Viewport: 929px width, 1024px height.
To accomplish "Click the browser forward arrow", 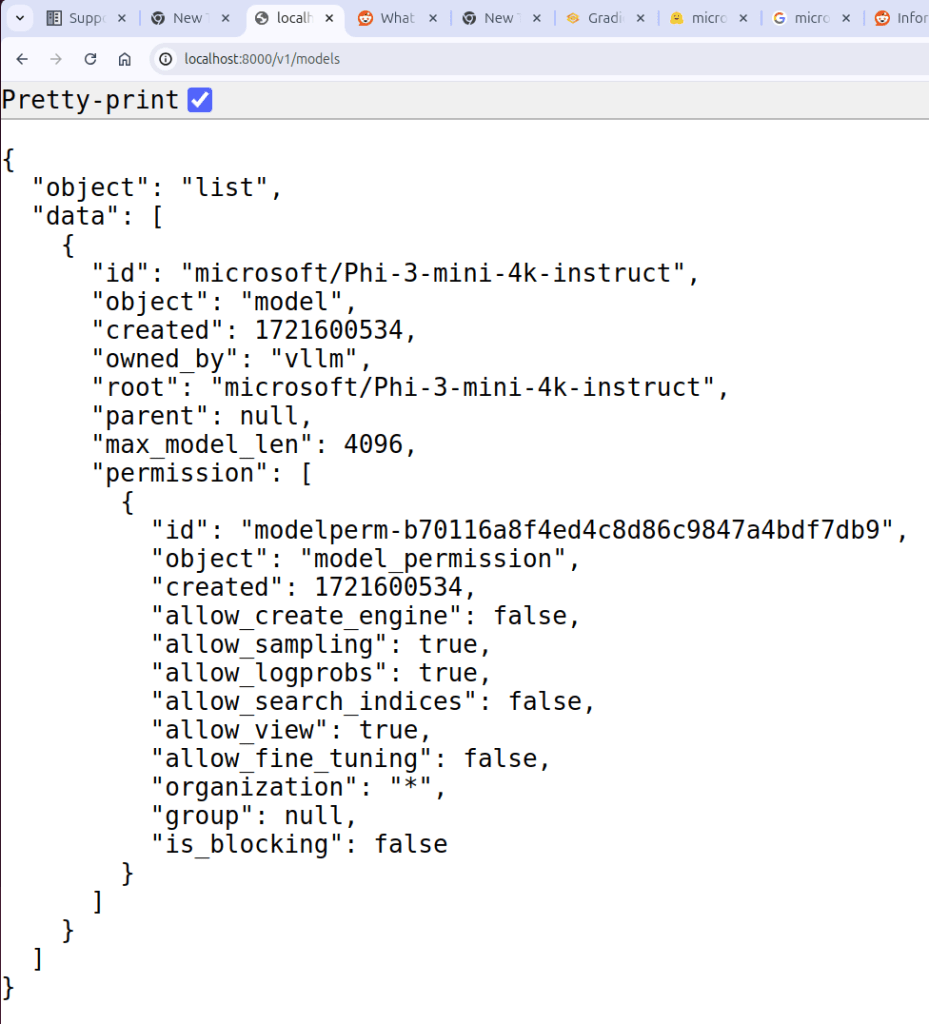I will coord(56,59).
